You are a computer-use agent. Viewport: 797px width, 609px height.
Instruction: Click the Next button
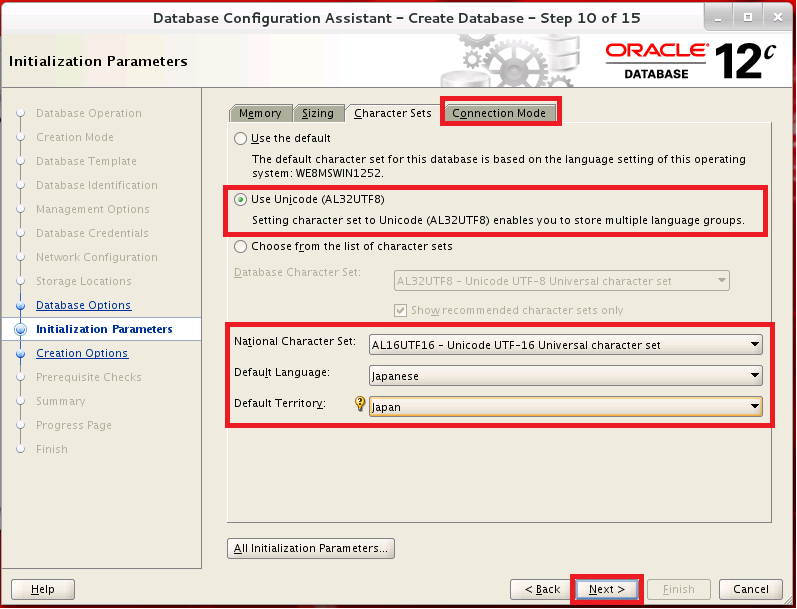(x=606, y=589)
